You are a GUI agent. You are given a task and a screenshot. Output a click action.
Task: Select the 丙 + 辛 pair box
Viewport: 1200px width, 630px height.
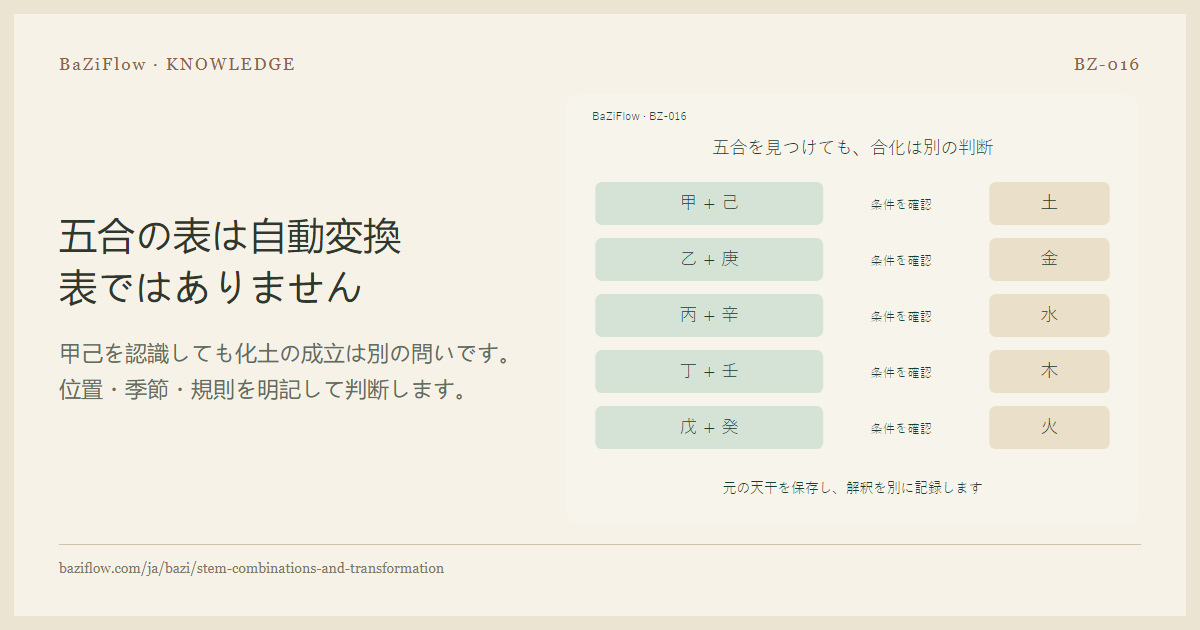[709, 315]
